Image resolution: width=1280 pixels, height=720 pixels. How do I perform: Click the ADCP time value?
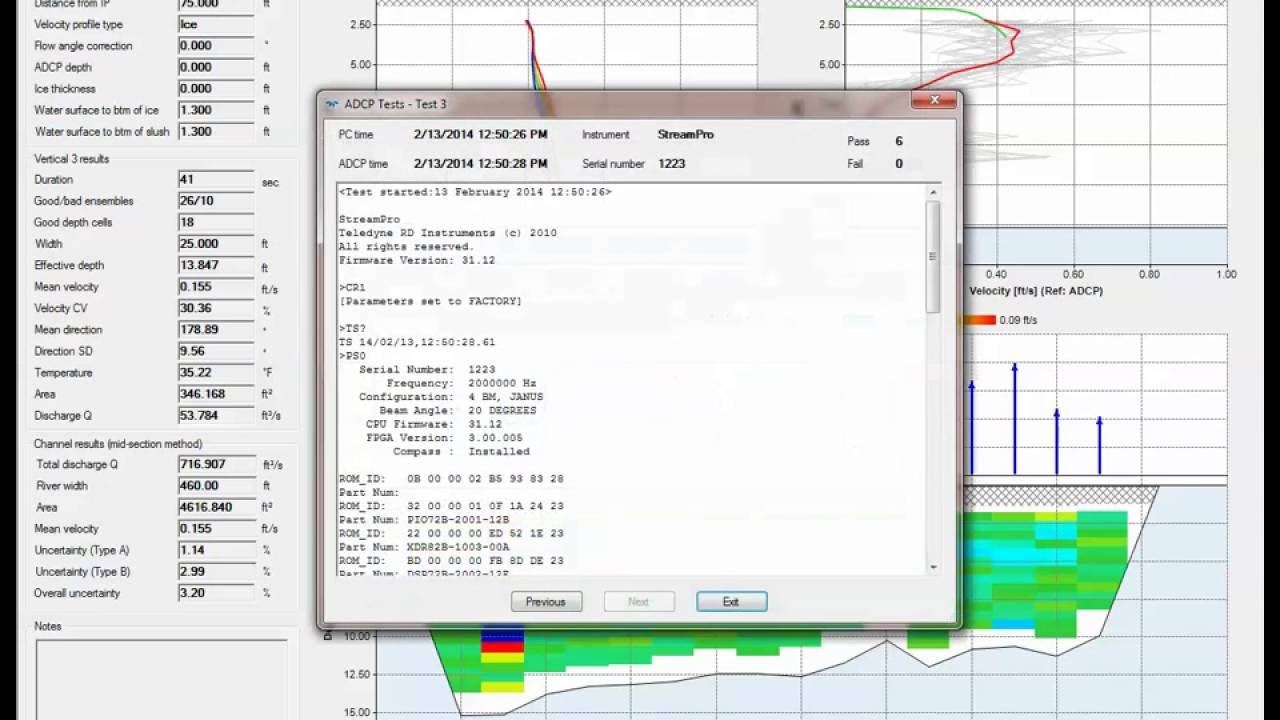[x=481, y=164]
